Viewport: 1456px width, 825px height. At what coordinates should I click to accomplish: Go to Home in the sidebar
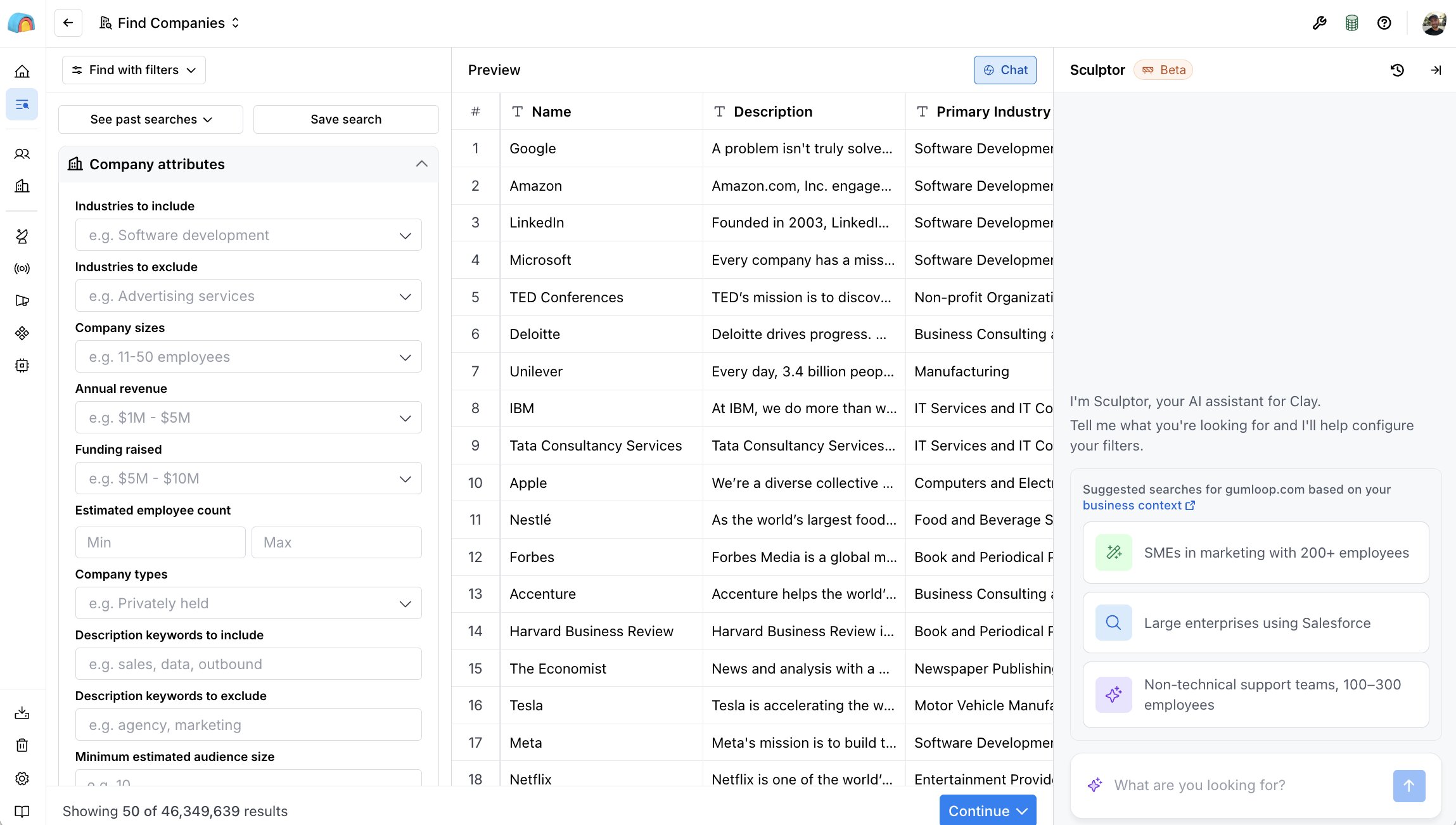(22, 72)
